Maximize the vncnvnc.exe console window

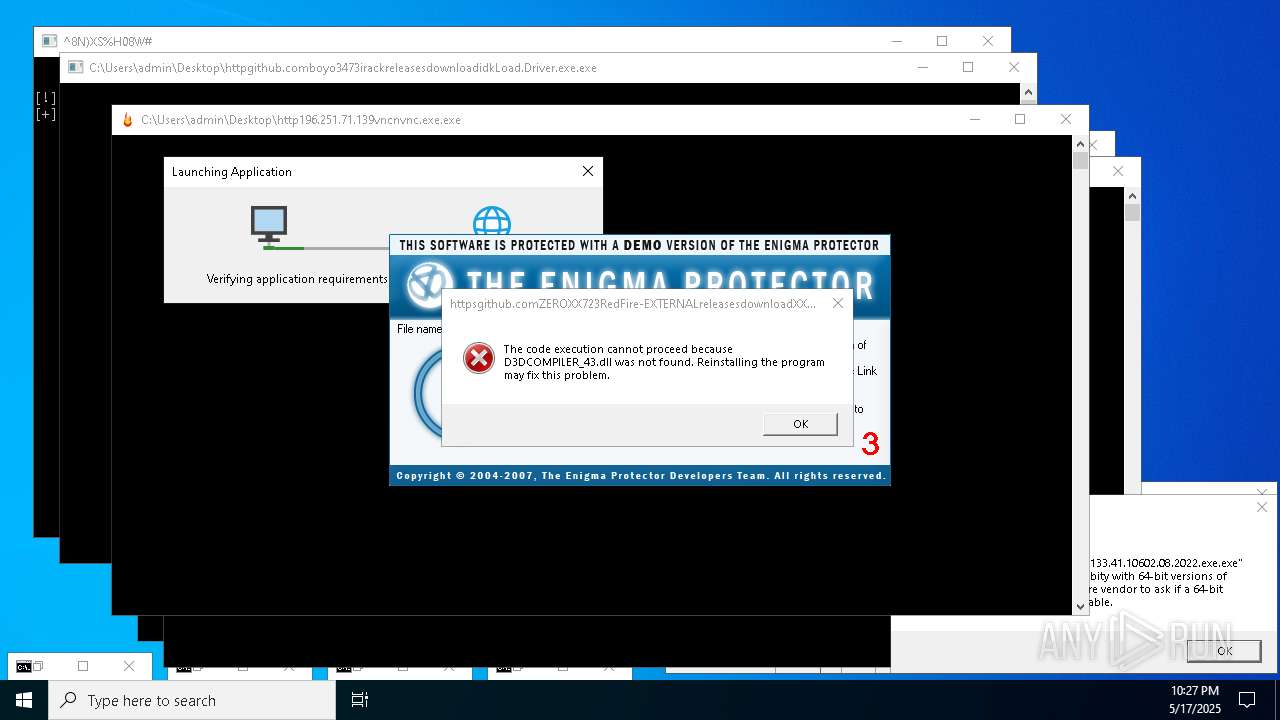(x=1020, y=119)
